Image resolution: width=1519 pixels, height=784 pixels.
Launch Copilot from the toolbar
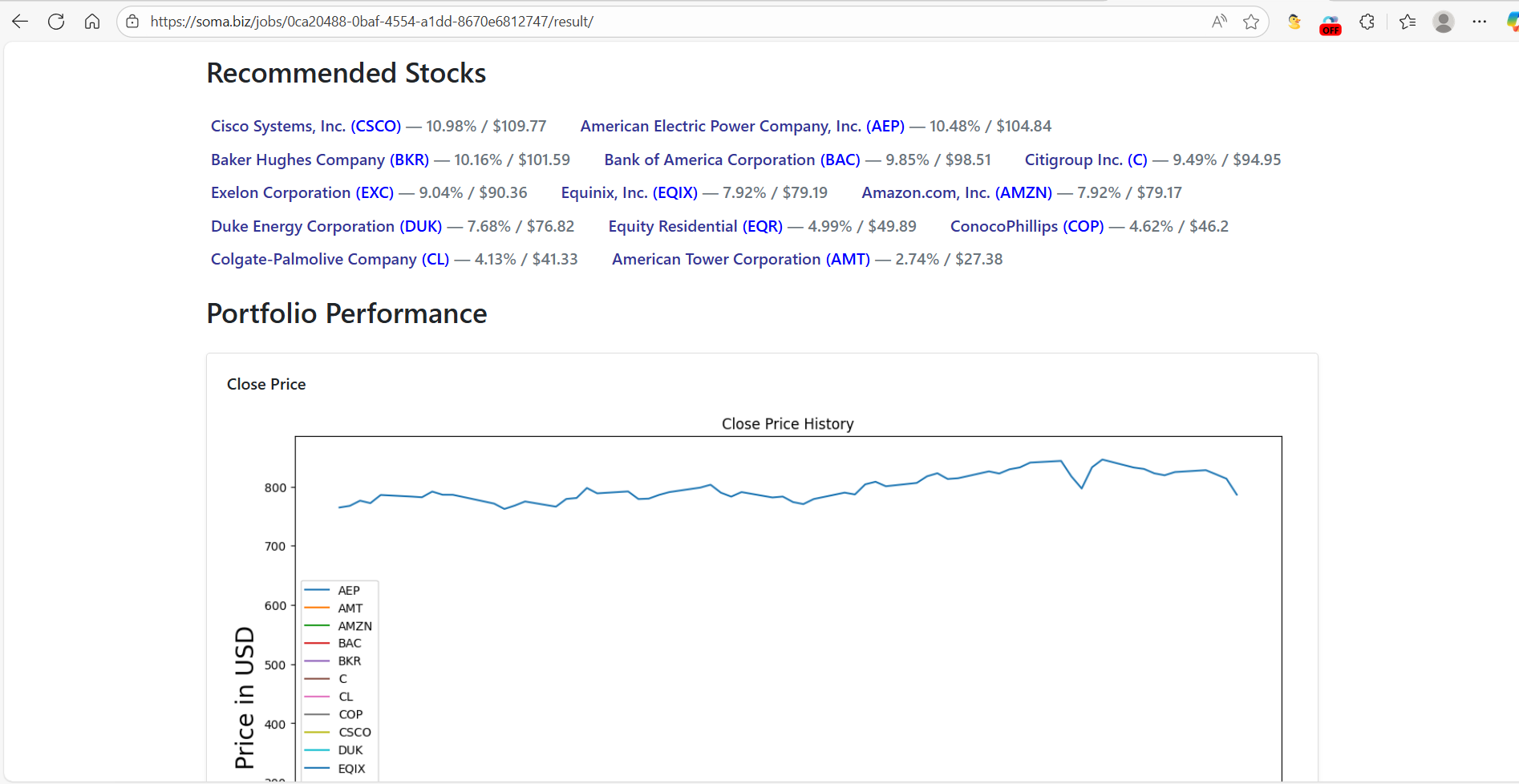[x=1513, y=22]
